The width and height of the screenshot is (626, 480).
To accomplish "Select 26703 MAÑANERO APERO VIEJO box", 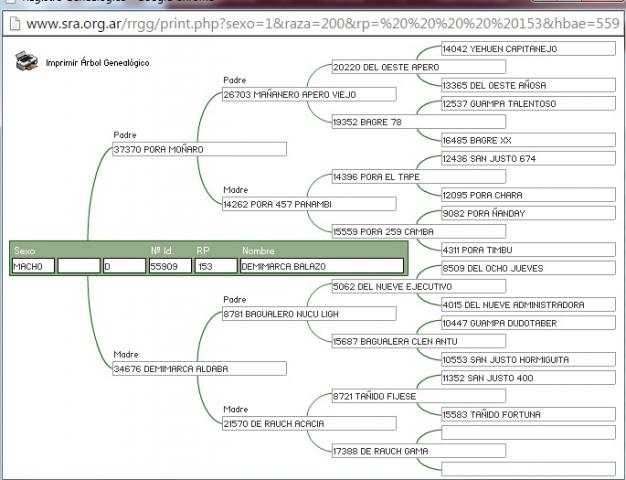I will [x=309, y=95].
